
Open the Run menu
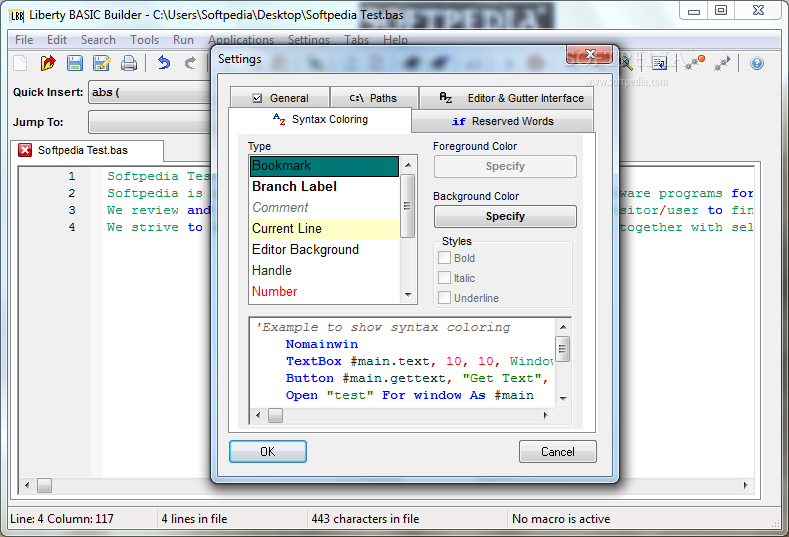183,40
